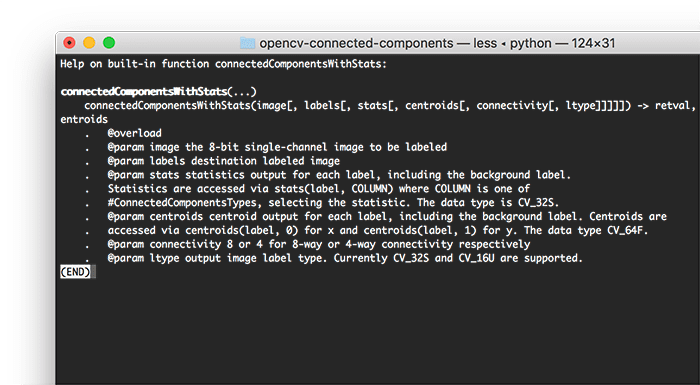Click the text CV_16U in the ltype line

click(x=476, y=258)
